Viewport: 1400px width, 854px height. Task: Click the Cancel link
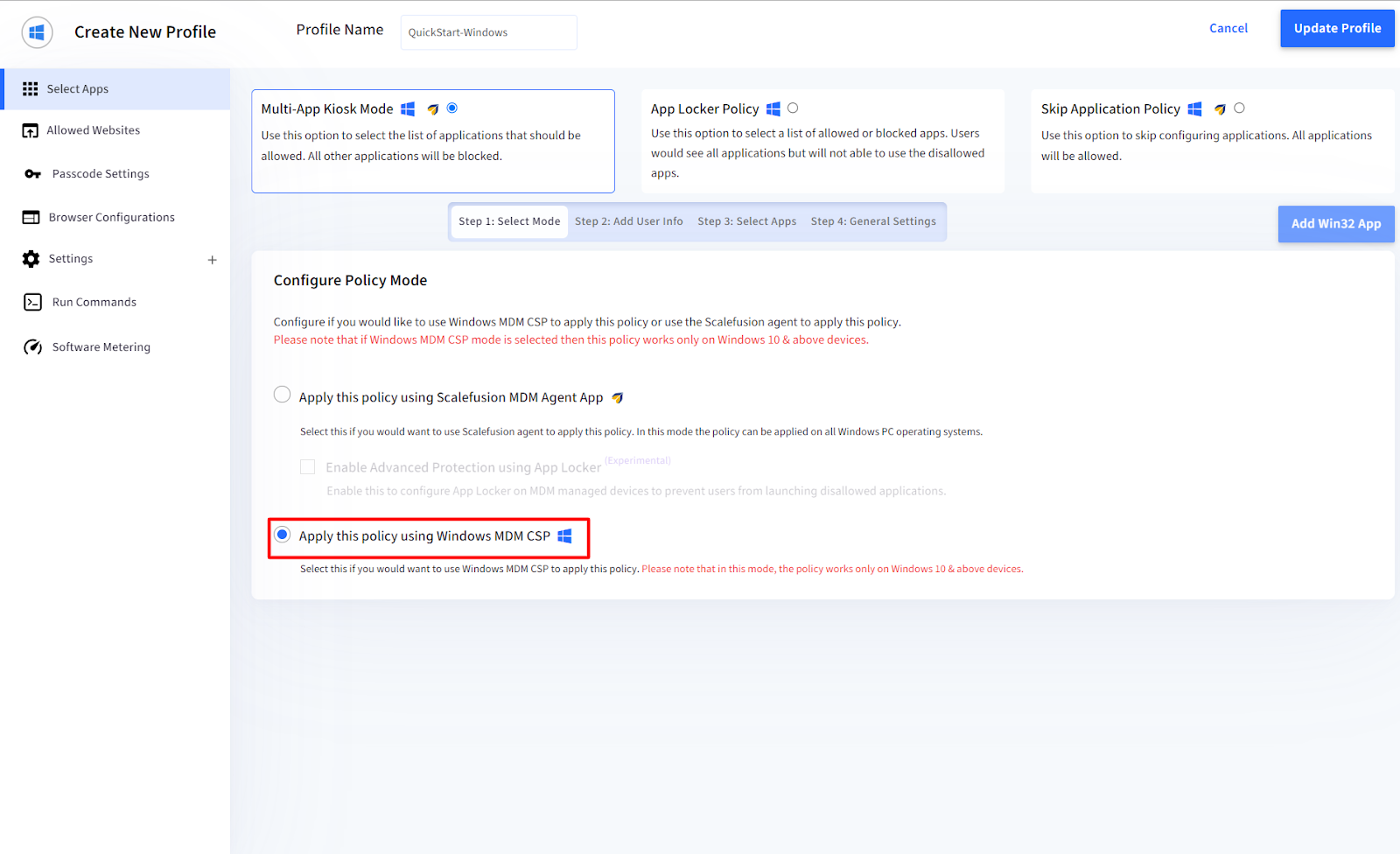click(x=1228, y=28)
